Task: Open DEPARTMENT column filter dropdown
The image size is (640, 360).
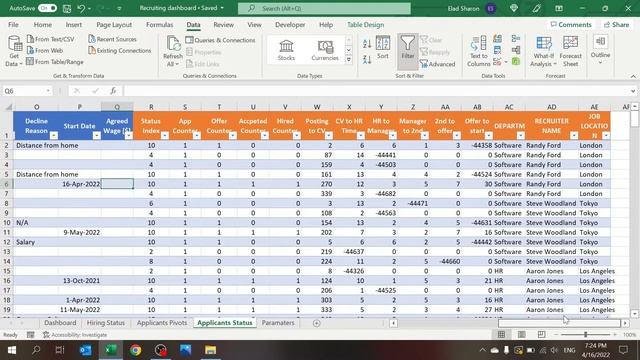Action: pyautogui.click(x=520, y=136)
